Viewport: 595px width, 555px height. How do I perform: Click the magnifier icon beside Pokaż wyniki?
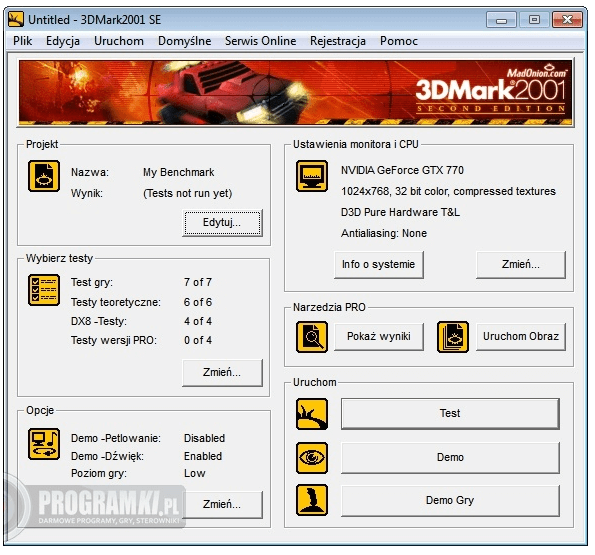click(x=312, y=337)
